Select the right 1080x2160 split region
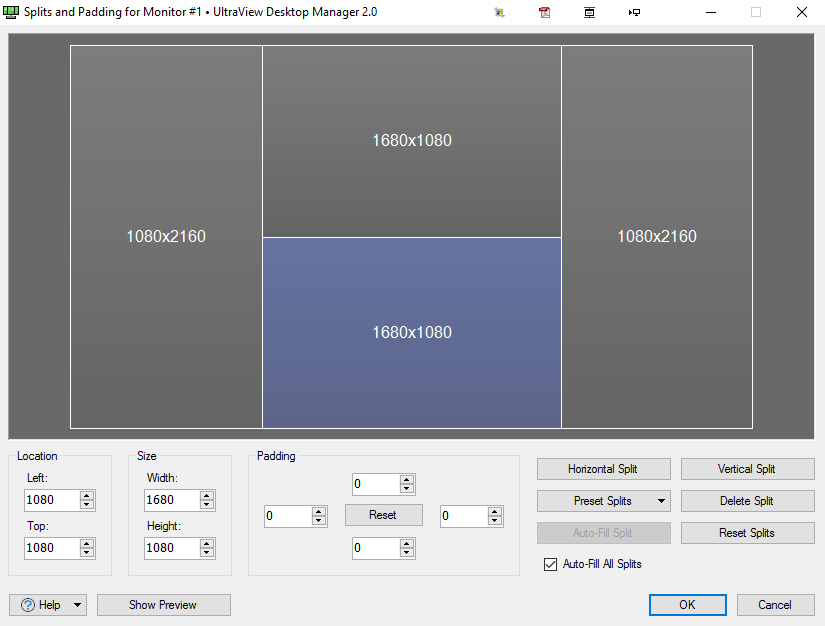825x626 pixels. pos(657,237)
